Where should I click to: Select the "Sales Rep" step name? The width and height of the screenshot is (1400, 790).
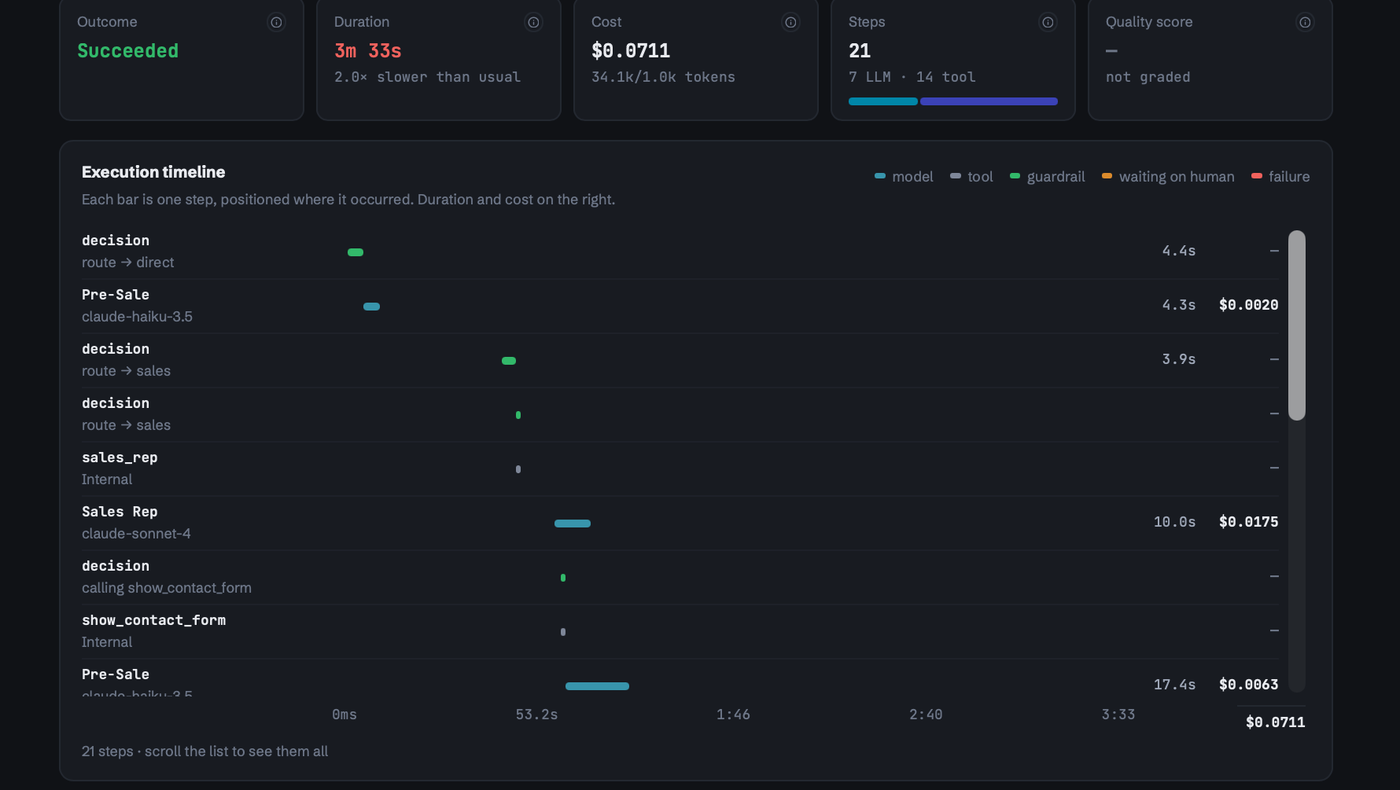120,511
